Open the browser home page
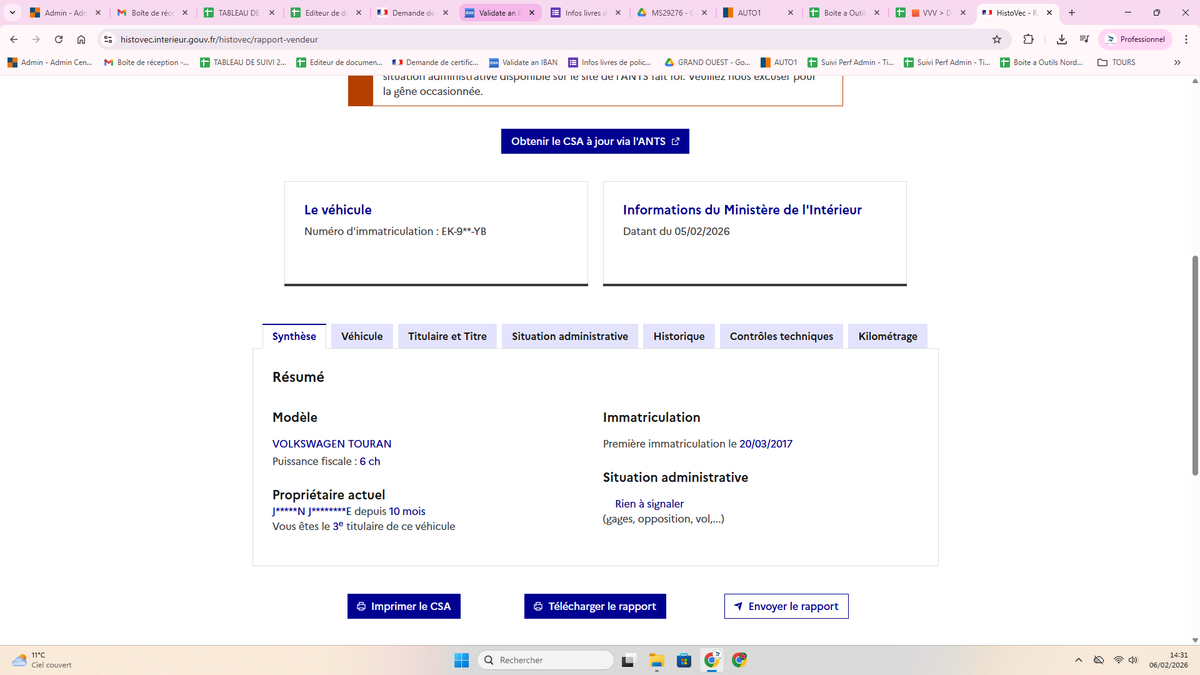The width and height of the screenshot is (1200, 675). pyautogui.click(x=81, y=39)
